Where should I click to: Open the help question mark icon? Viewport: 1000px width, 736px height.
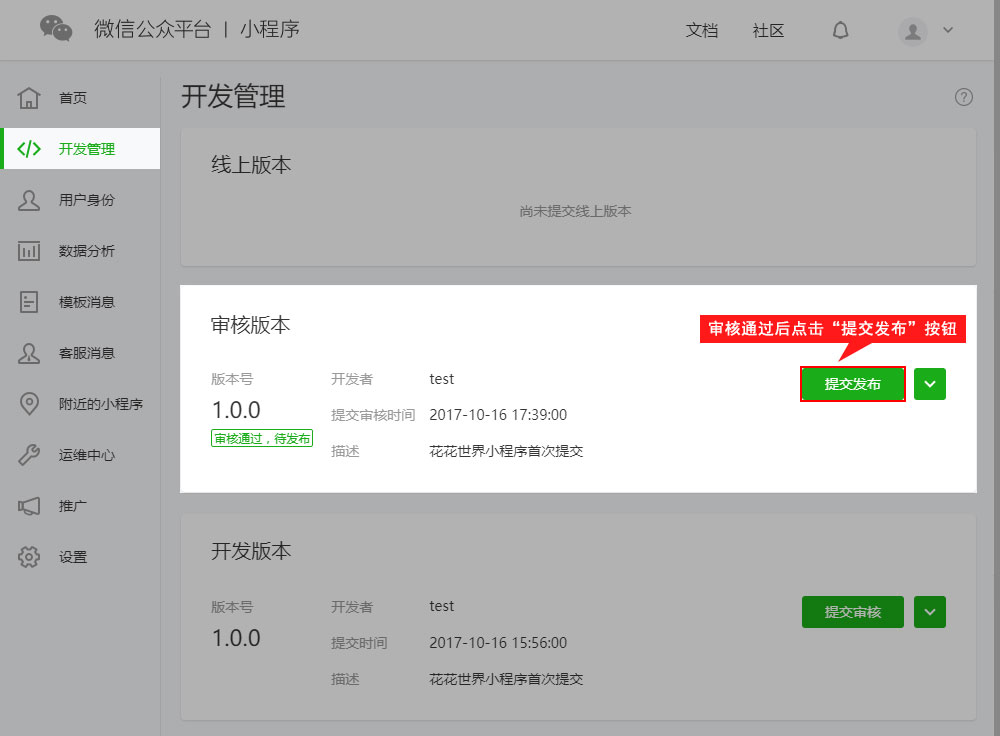click(964, 97)
